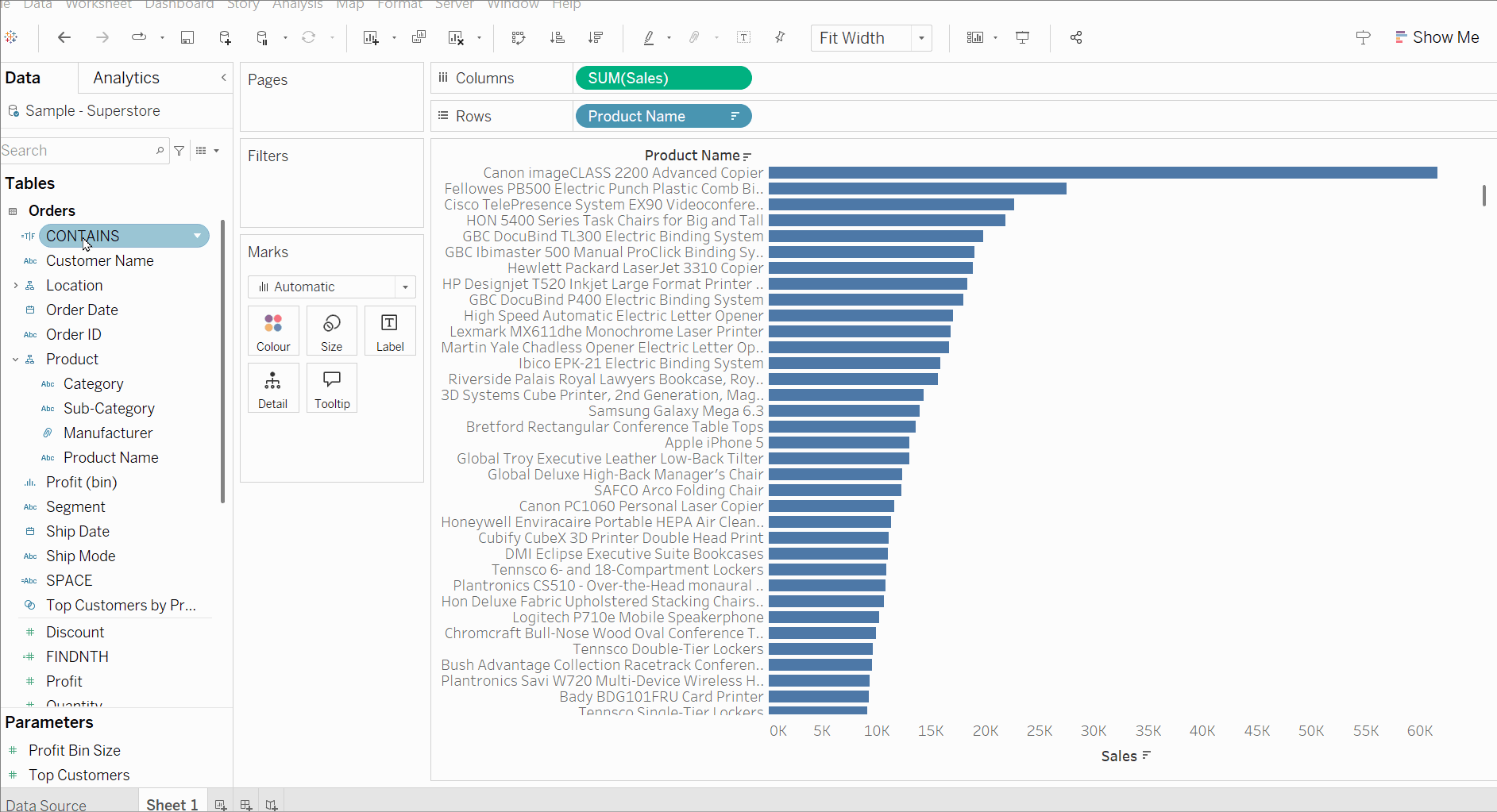Expand the Location hierarchy
Image resolution: width=1497 pixels, height=812 pixels.
15,285
